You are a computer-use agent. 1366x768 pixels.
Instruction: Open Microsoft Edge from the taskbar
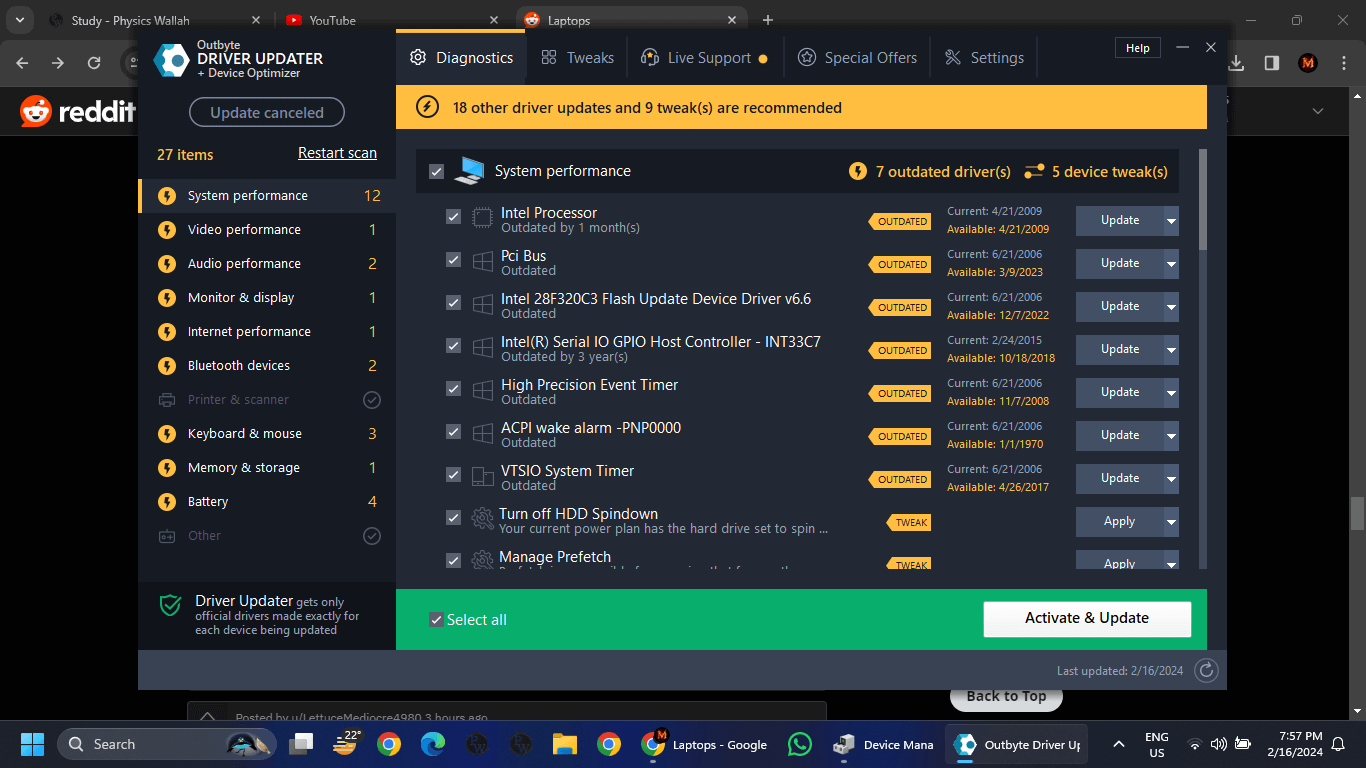coord(432,744)
